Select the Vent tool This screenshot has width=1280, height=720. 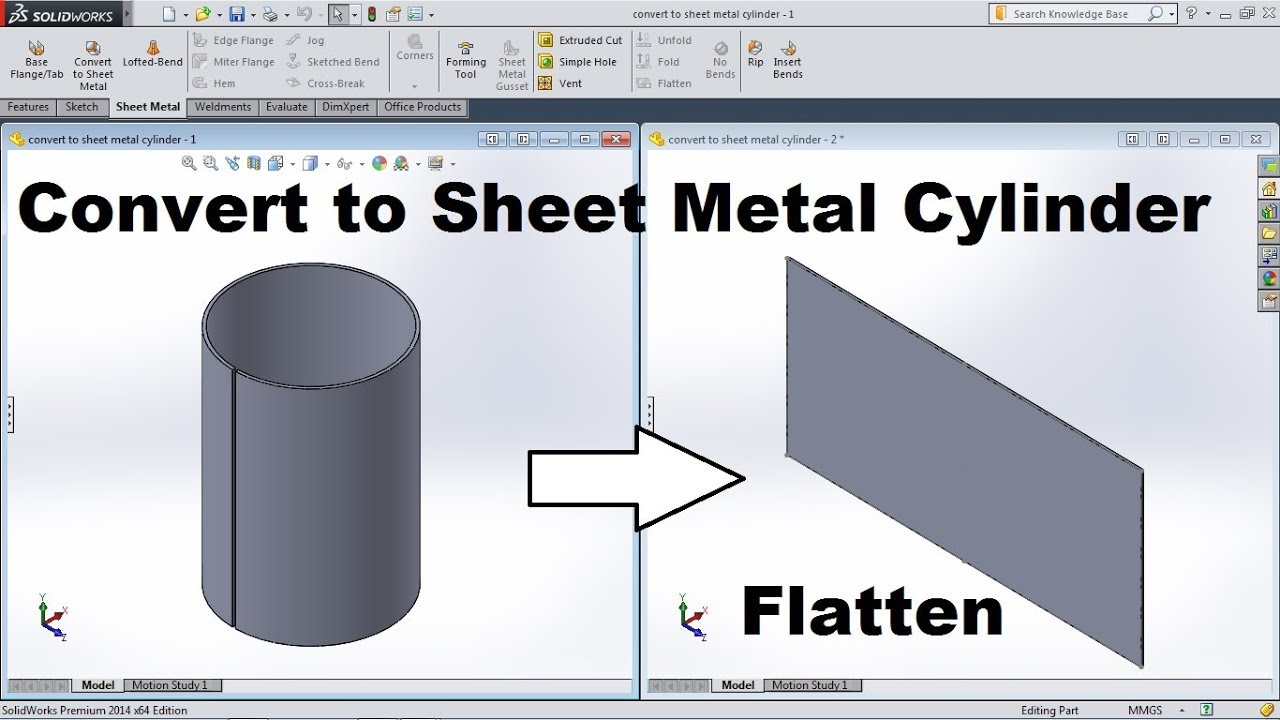560,83
